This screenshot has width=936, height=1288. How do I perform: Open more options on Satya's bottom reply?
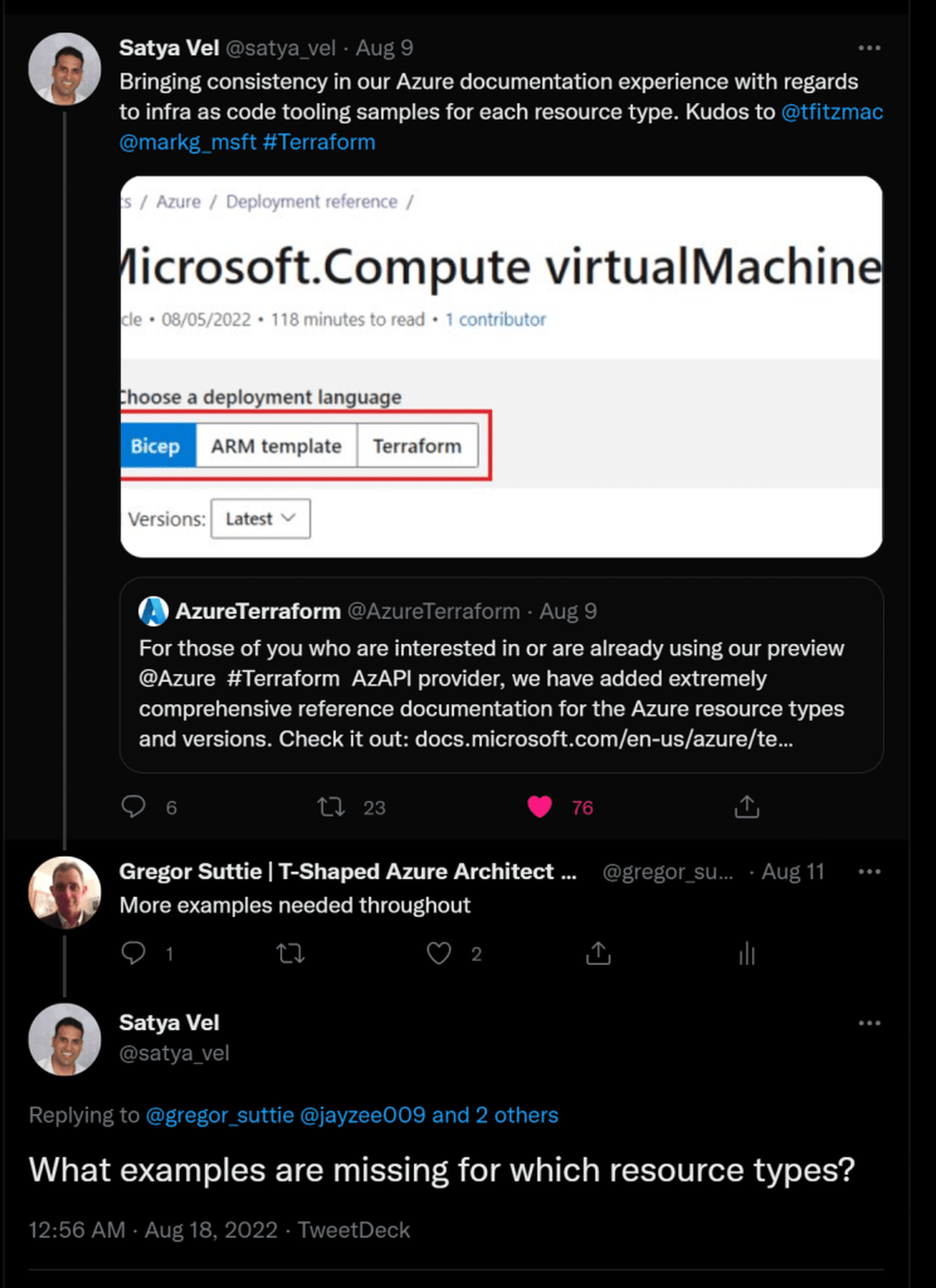[869, 1023]
